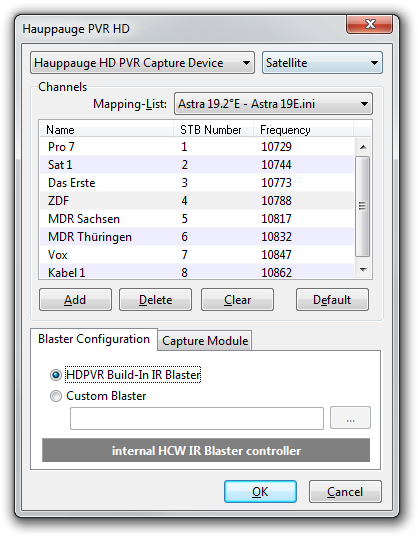Viewport: 418px width, 536px height.
Task: Click the Default button
Action: click(x=332, y=300)
